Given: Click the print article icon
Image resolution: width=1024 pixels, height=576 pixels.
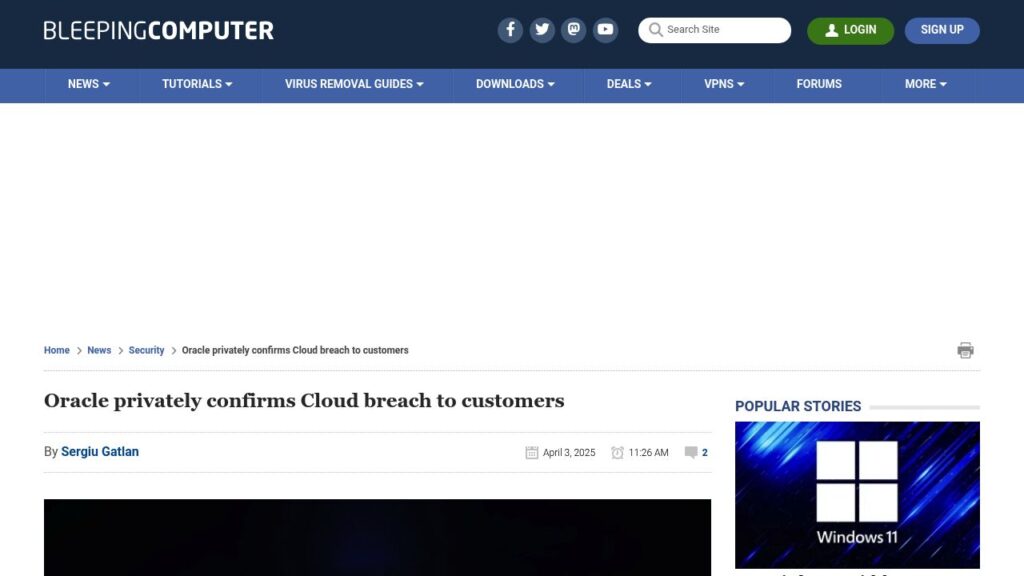Looking at the screenshot, I should (x=965, y=351).
